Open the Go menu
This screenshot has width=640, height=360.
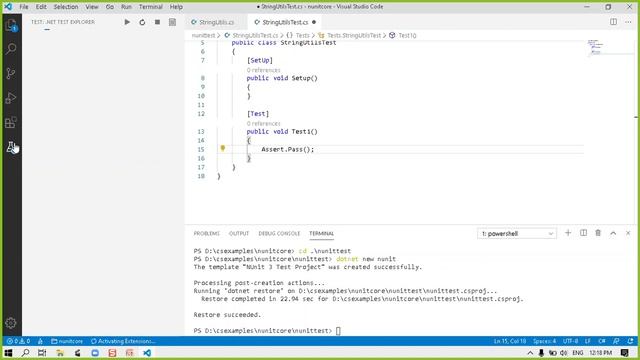[x=110, y=7]
